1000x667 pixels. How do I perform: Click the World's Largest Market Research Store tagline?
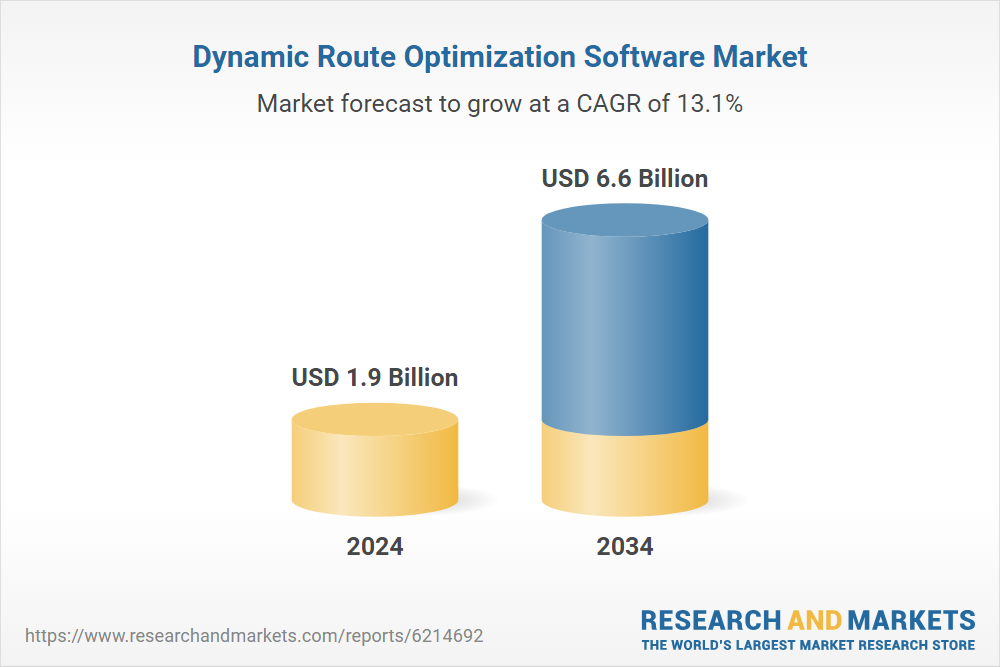808,644
